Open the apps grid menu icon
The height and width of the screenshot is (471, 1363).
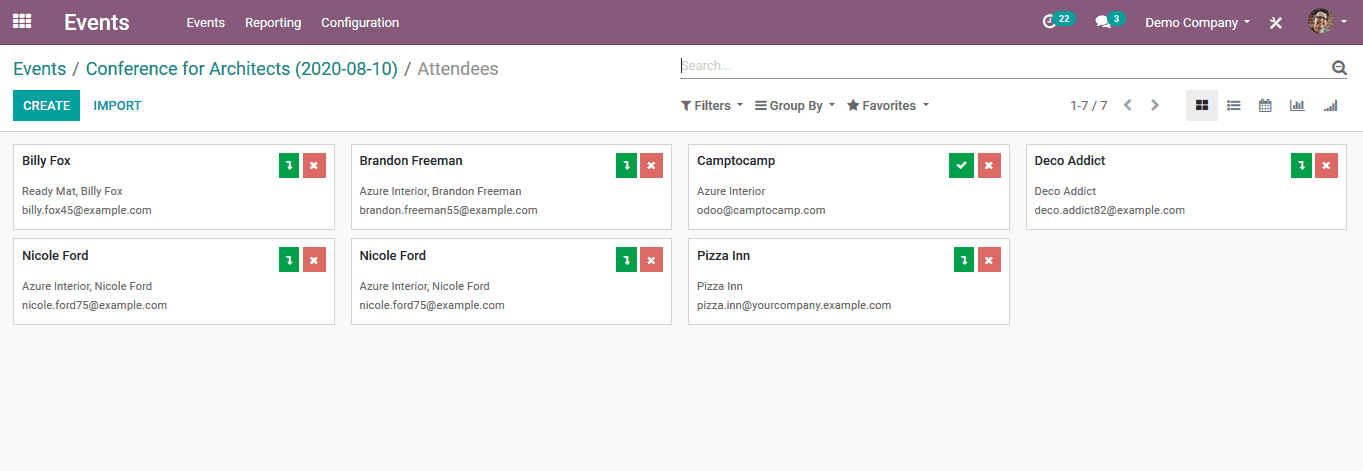[x=22, y=21]
